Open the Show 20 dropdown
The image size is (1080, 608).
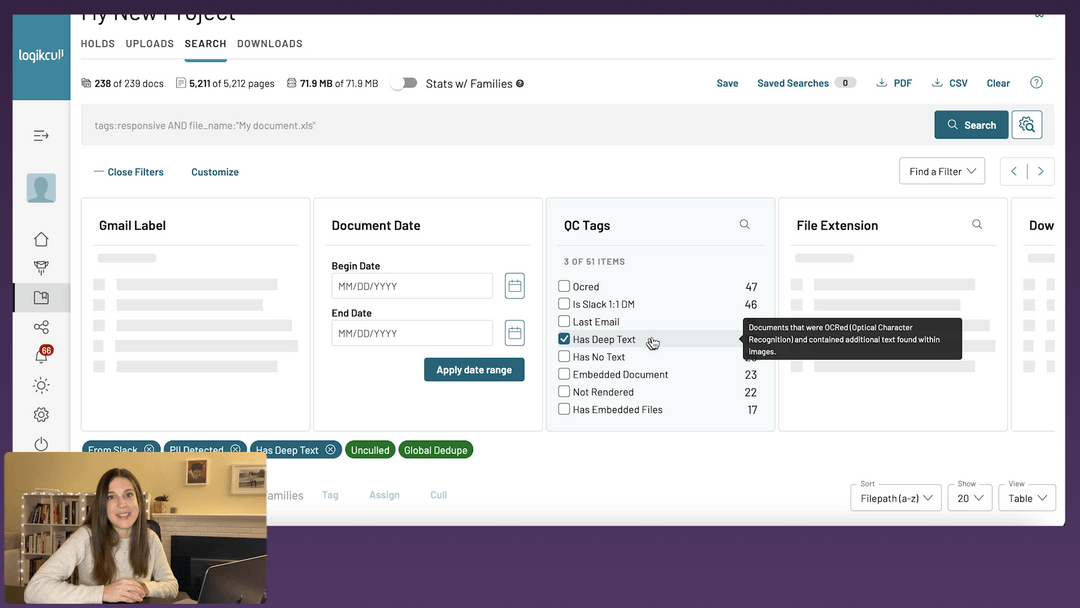(x=969, y=497)
